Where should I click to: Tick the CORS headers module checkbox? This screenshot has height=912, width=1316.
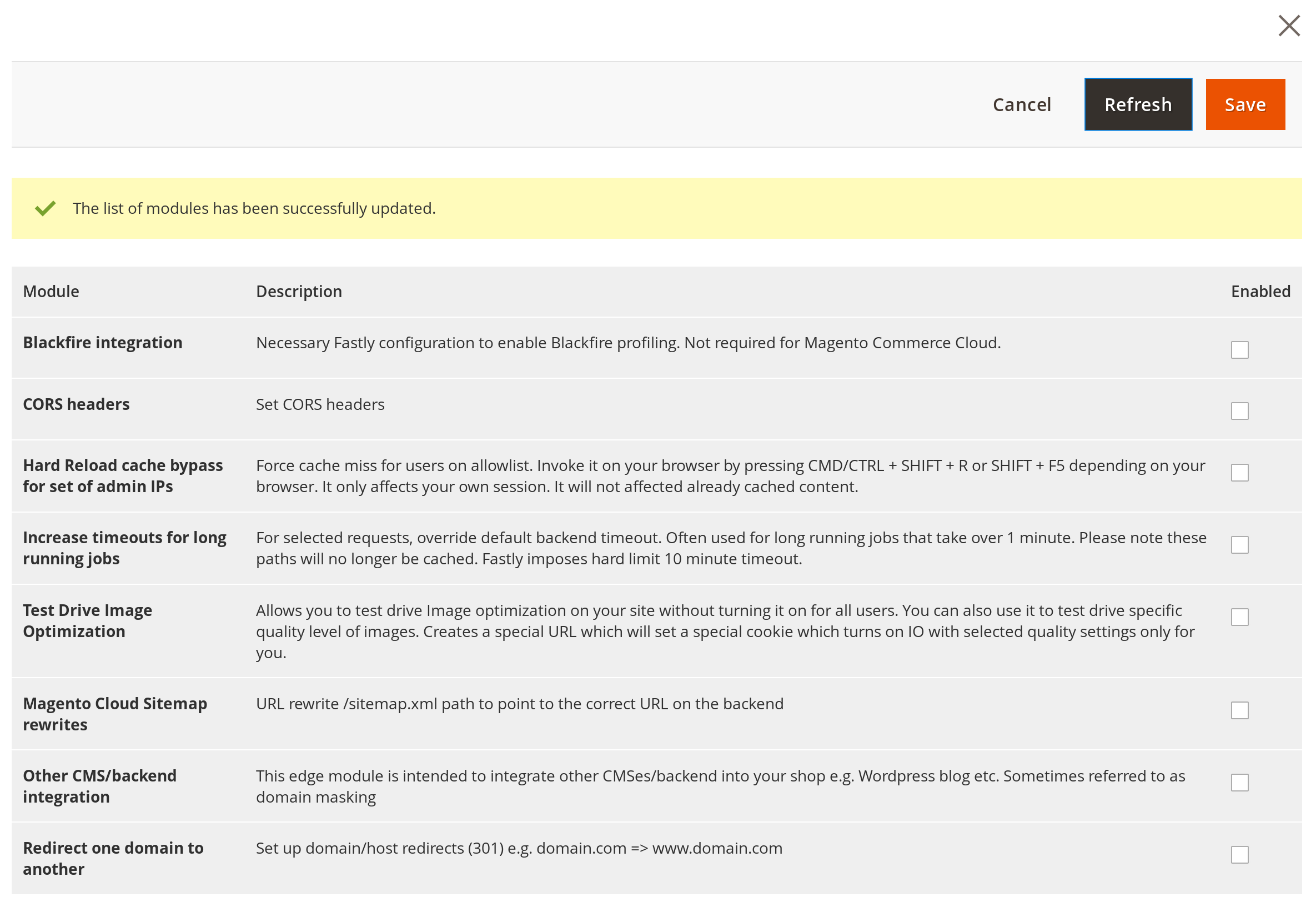click(1239, 411)
